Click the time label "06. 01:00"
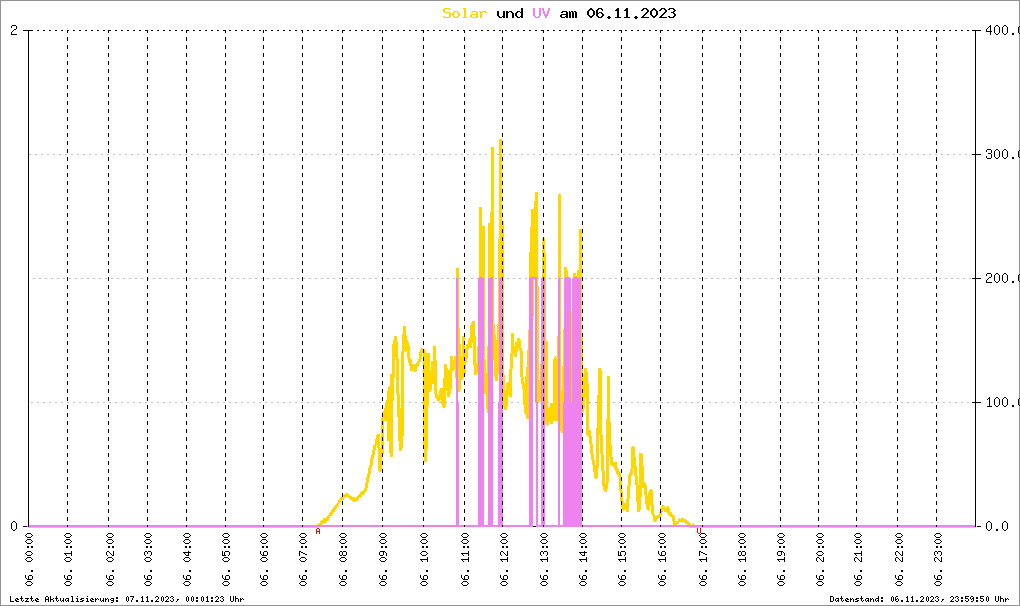The image size is (1020, 606). 68,560
